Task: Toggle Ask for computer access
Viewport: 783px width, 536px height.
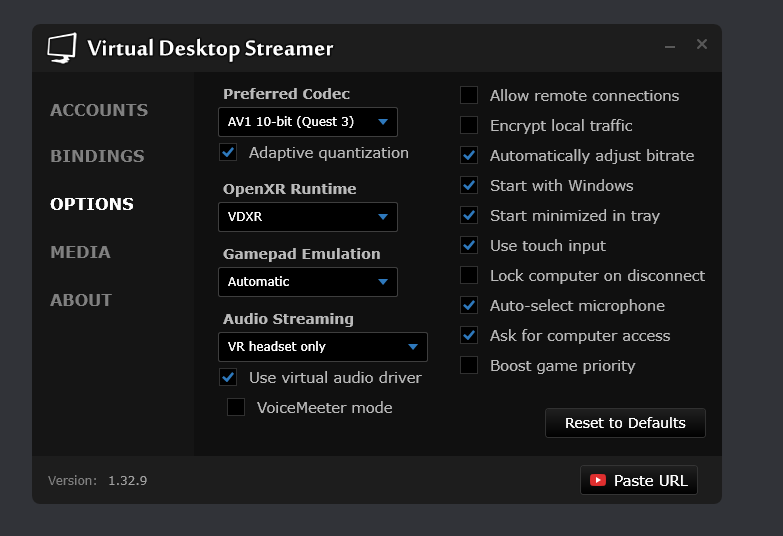Action: [469, 335]
